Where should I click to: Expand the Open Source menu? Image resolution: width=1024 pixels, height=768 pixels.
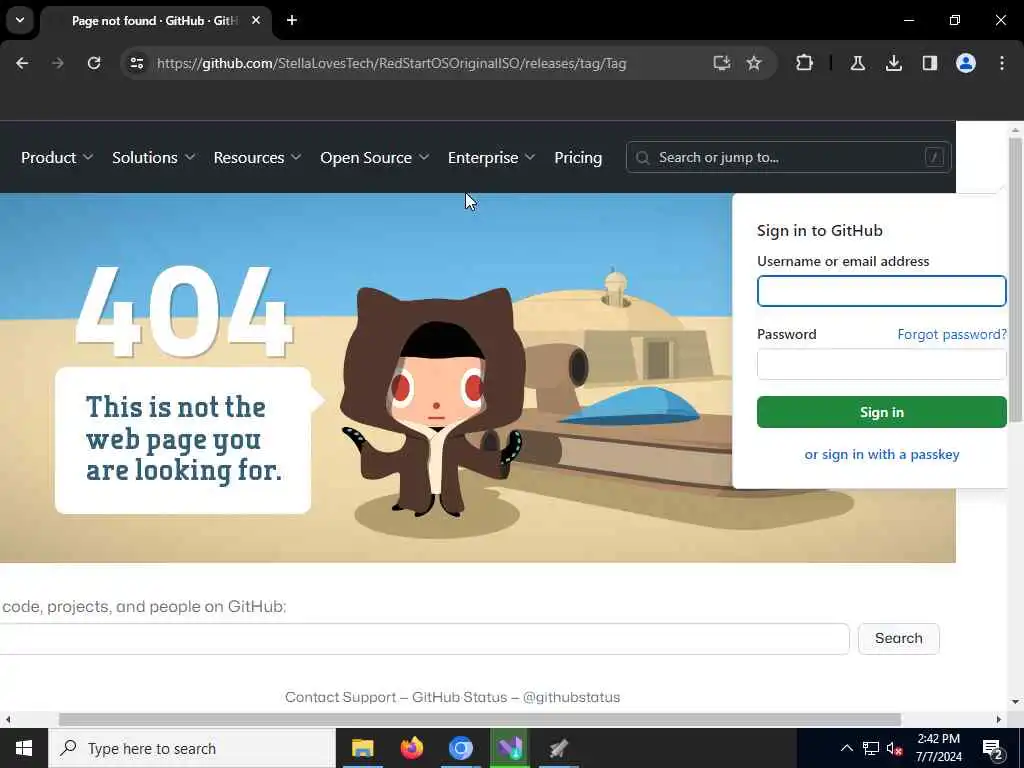click(375, 157)
